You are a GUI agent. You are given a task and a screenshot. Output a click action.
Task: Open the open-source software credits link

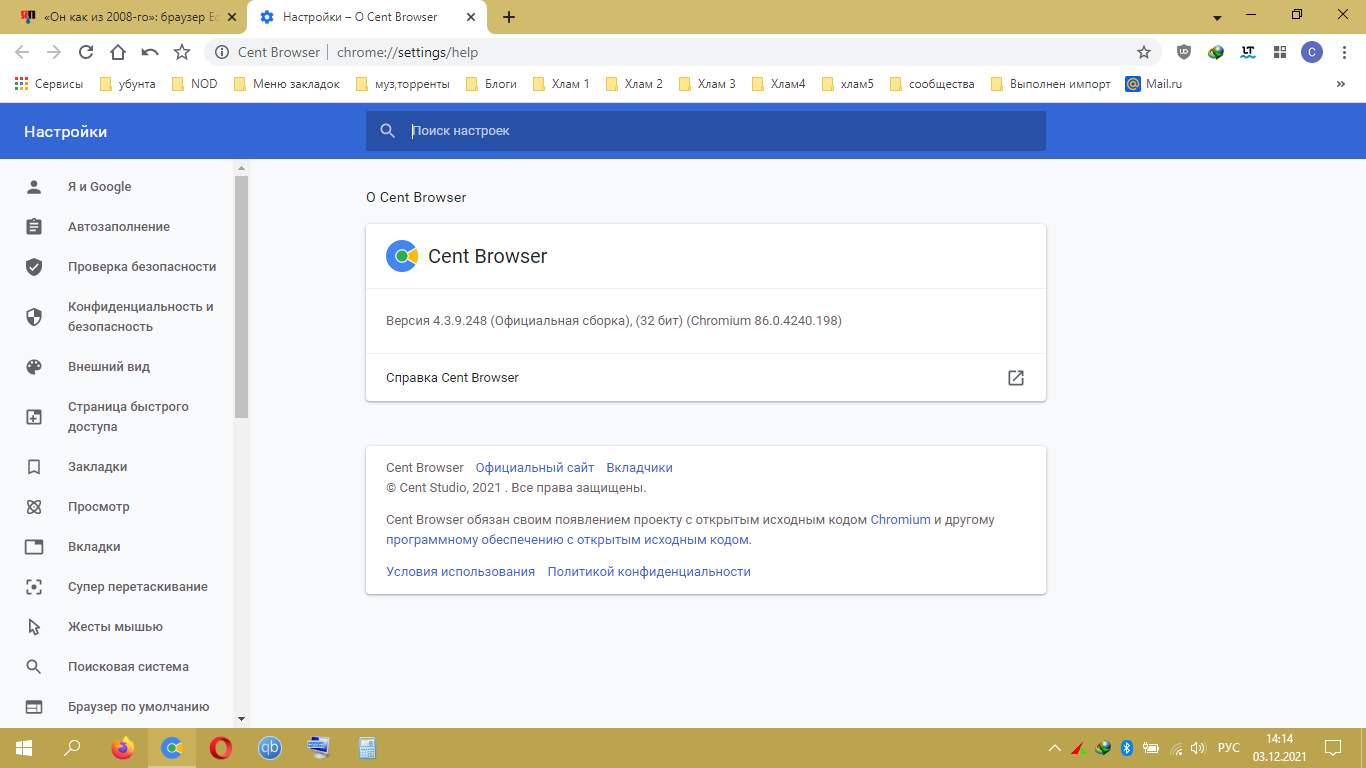[568, 540]
